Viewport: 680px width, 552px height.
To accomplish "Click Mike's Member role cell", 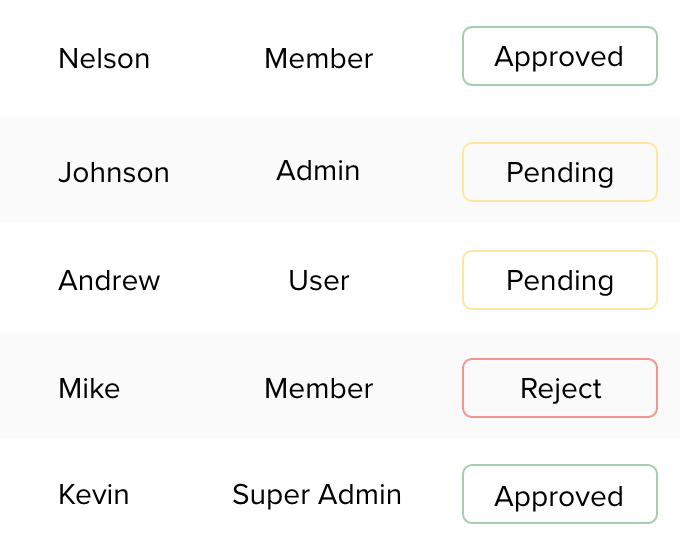I will 319,388.
